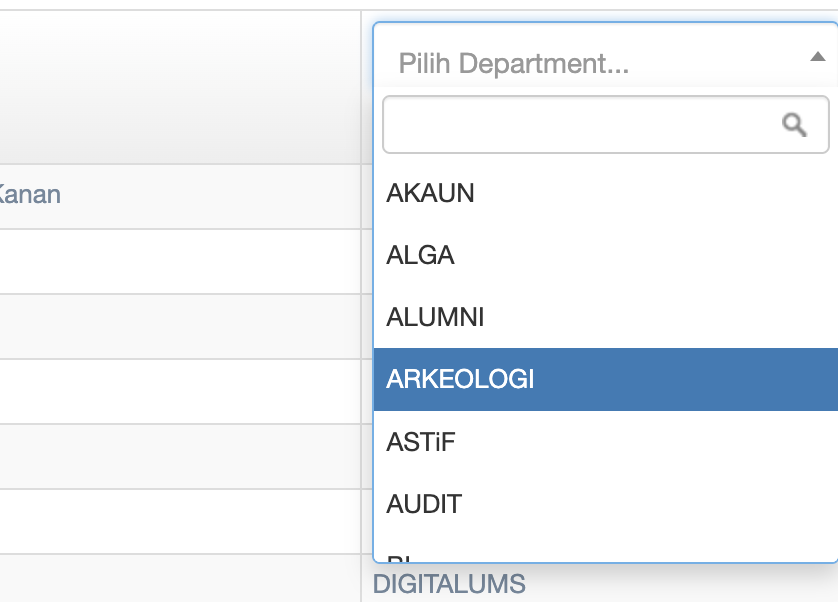
Task: Click the empty table cell left of ARKEOLOGI
Action: 180,391
